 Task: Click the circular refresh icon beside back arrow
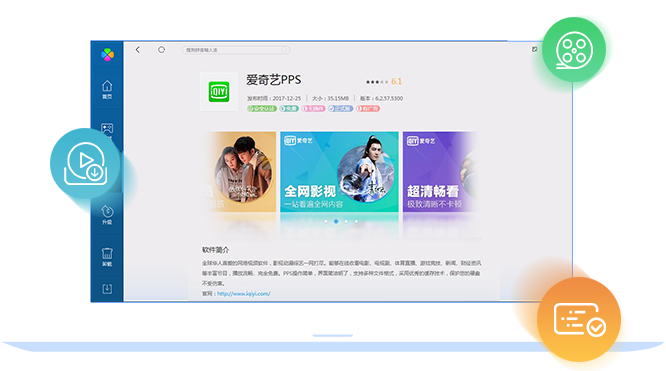pos(161,50)
